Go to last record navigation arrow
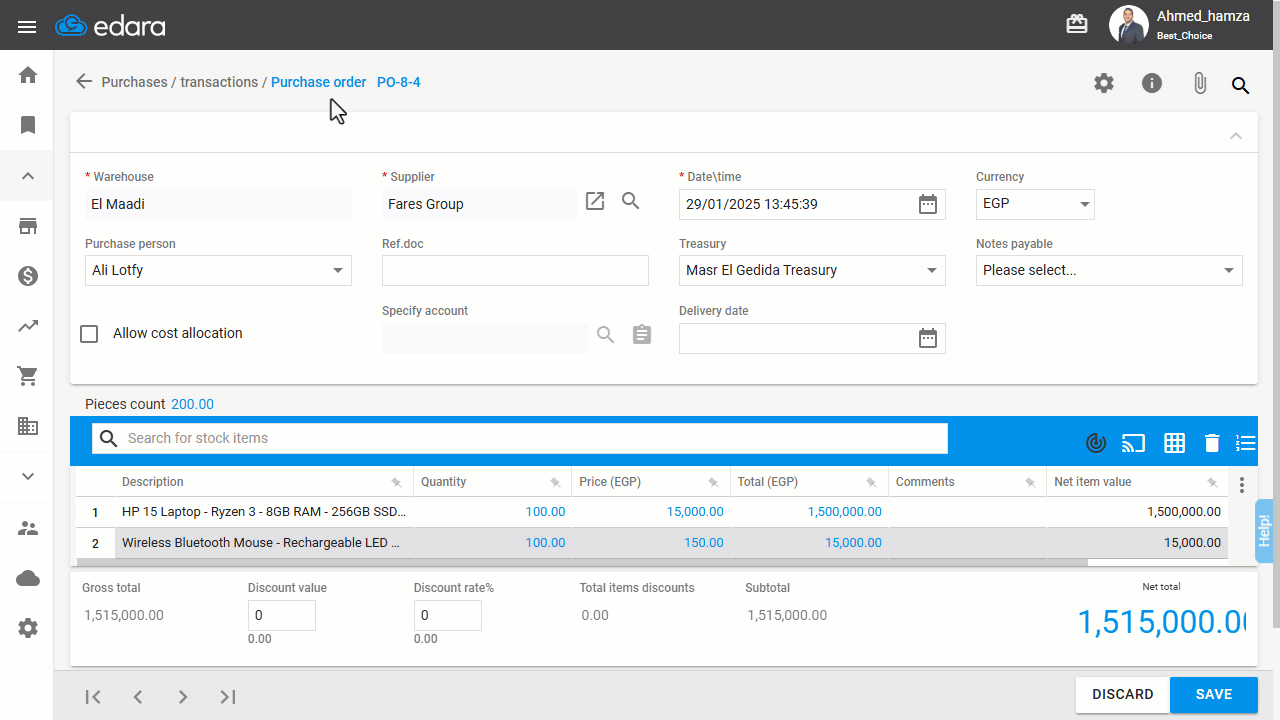The width and height of the screenshot is (1280, 720). pos(228,697)
